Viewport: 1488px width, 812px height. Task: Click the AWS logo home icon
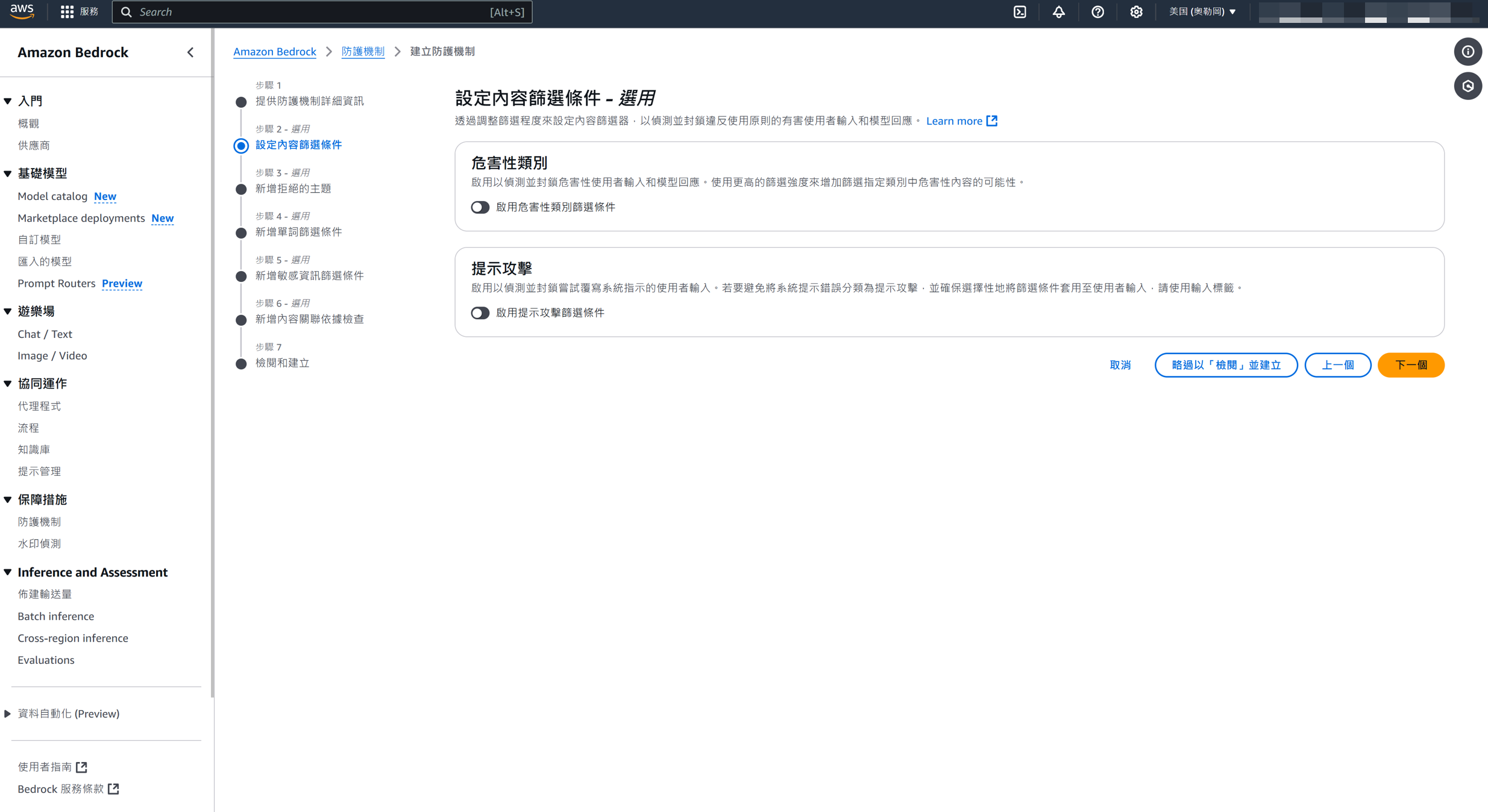[22, 11]
